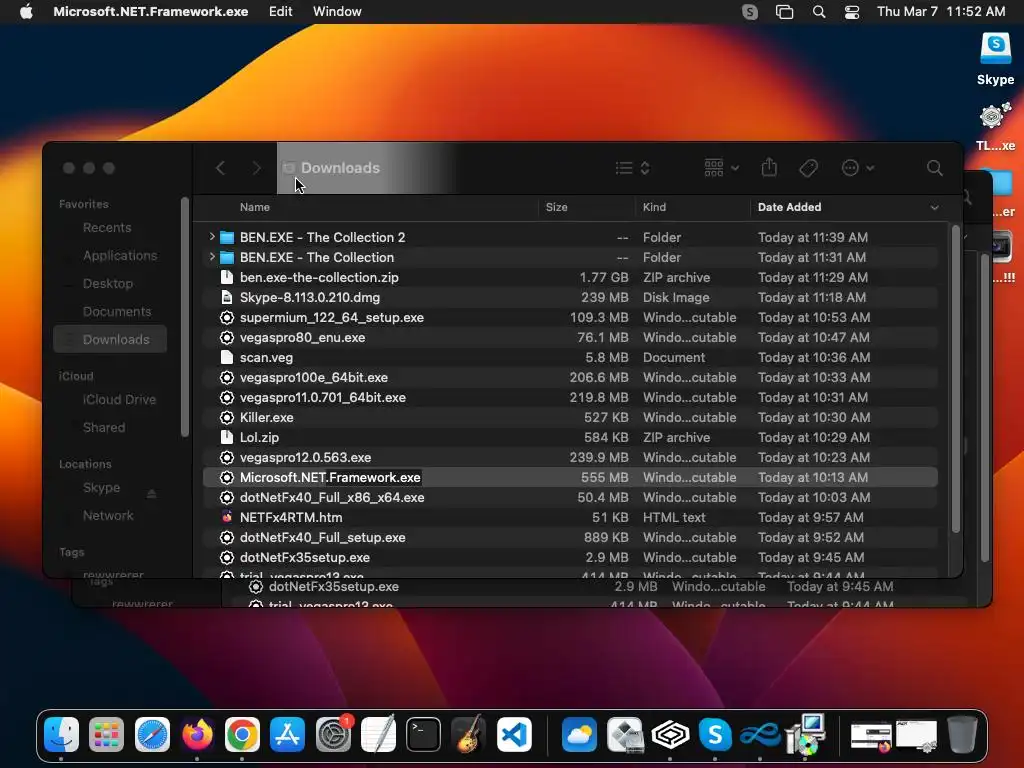
Task: Select vegaspro80_enu.exe file
Action: (570, 337)
